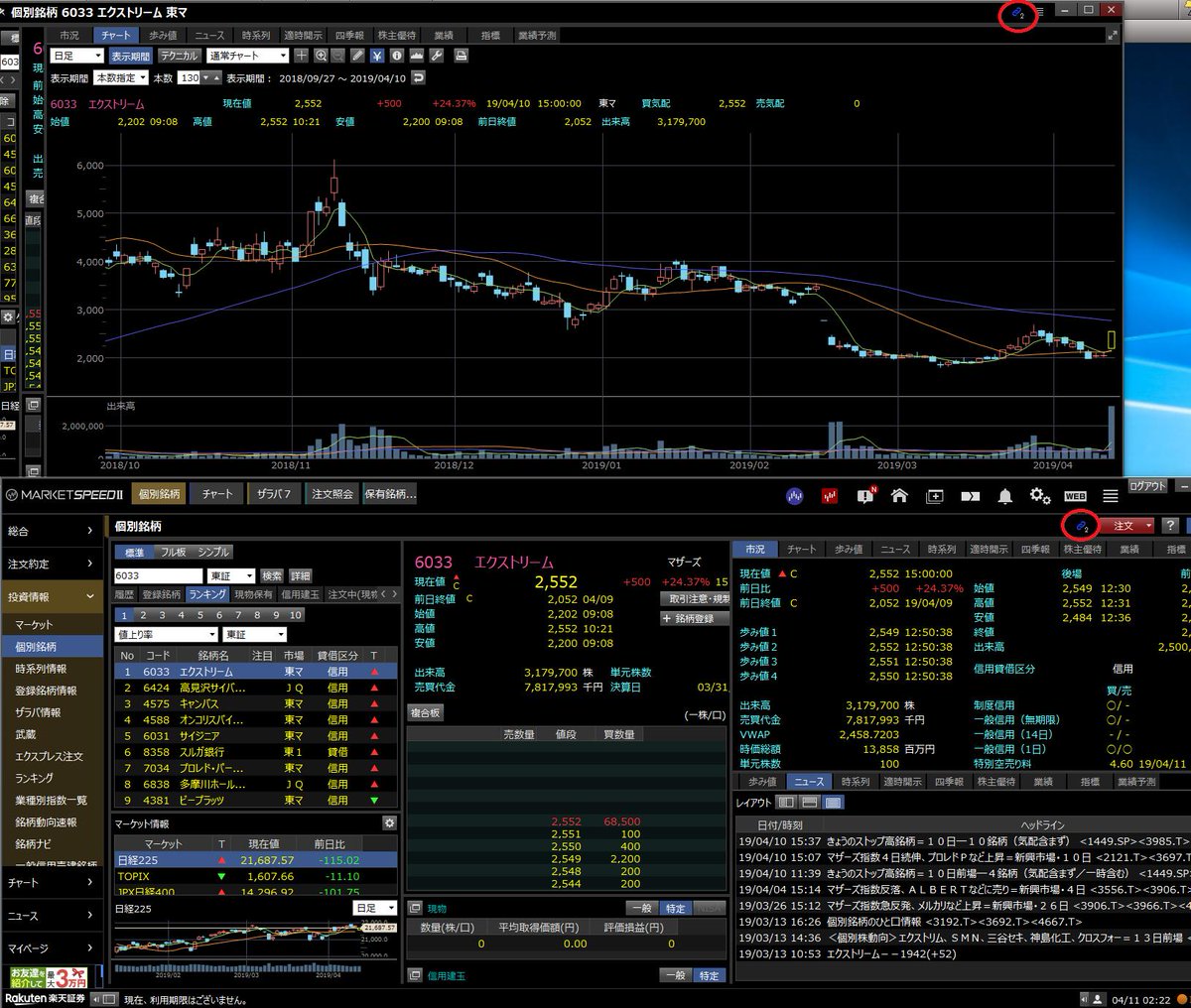Reset display period with return arrow icon
1191x1008 pixels.
[x=418, y=77]
